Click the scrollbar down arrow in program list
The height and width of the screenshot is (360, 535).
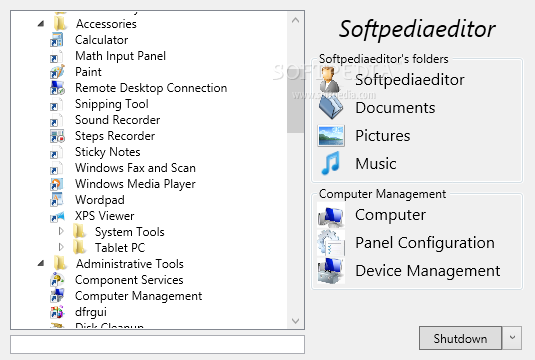coord(295,321)
